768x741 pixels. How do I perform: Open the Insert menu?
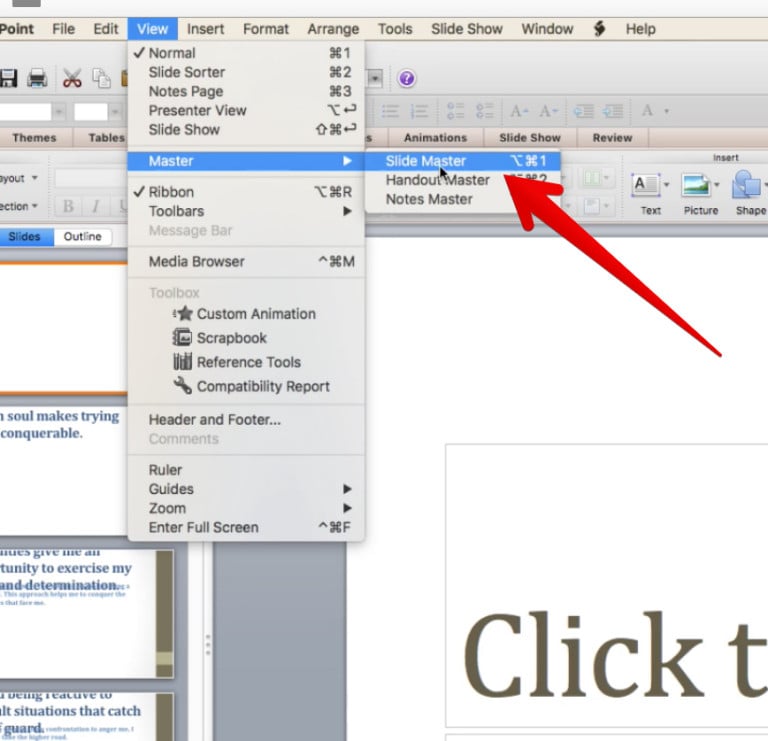[205, 29]
